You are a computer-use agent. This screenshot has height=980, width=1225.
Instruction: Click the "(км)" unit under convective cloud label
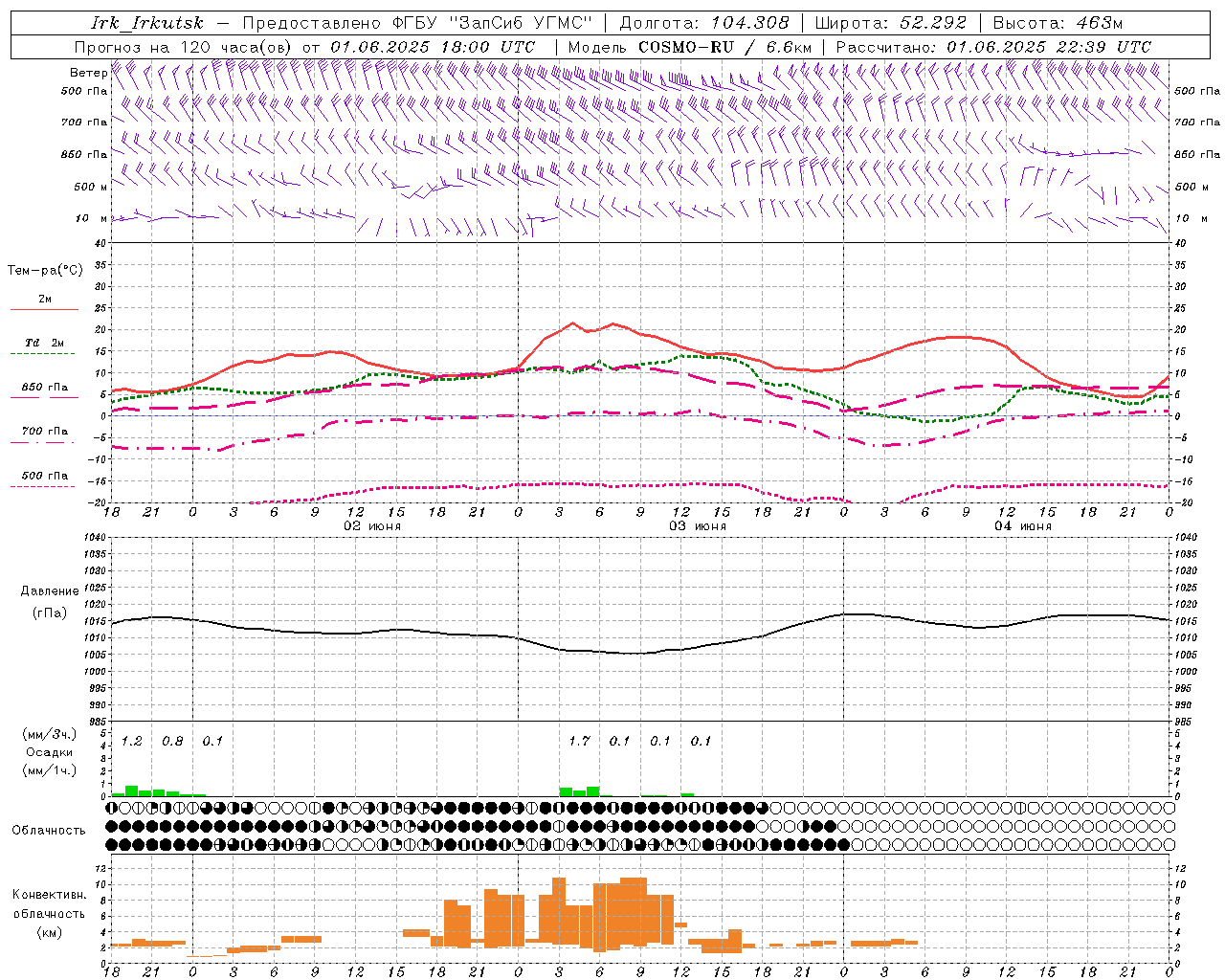point(49,932)
